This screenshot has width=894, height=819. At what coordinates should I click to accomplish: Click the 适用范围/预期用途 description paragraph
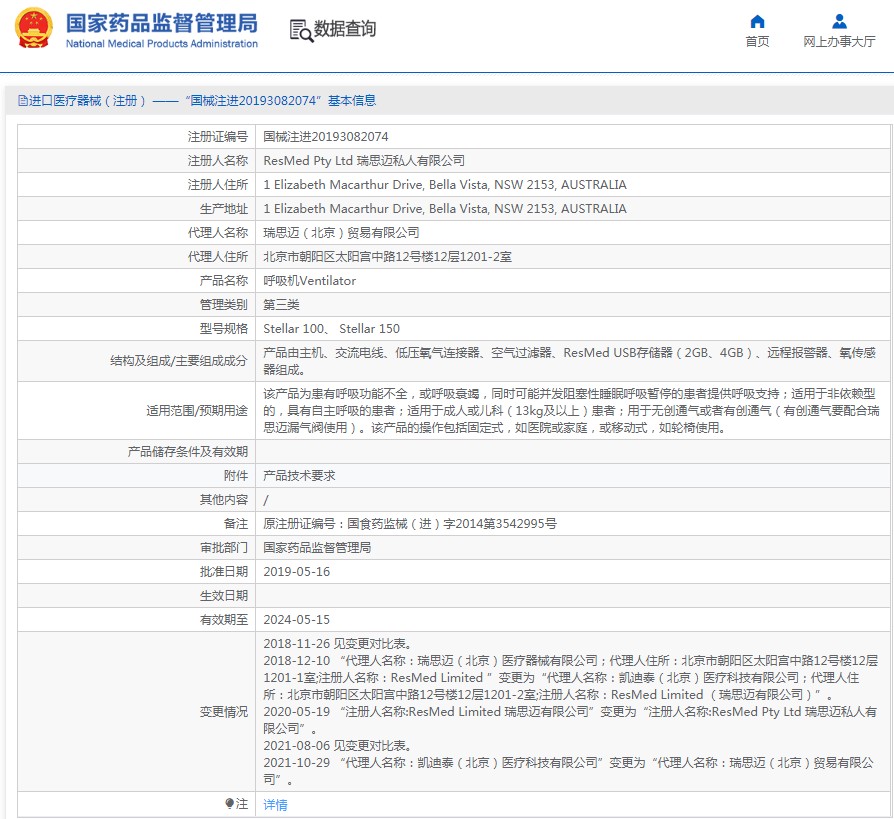pos(571,411)
